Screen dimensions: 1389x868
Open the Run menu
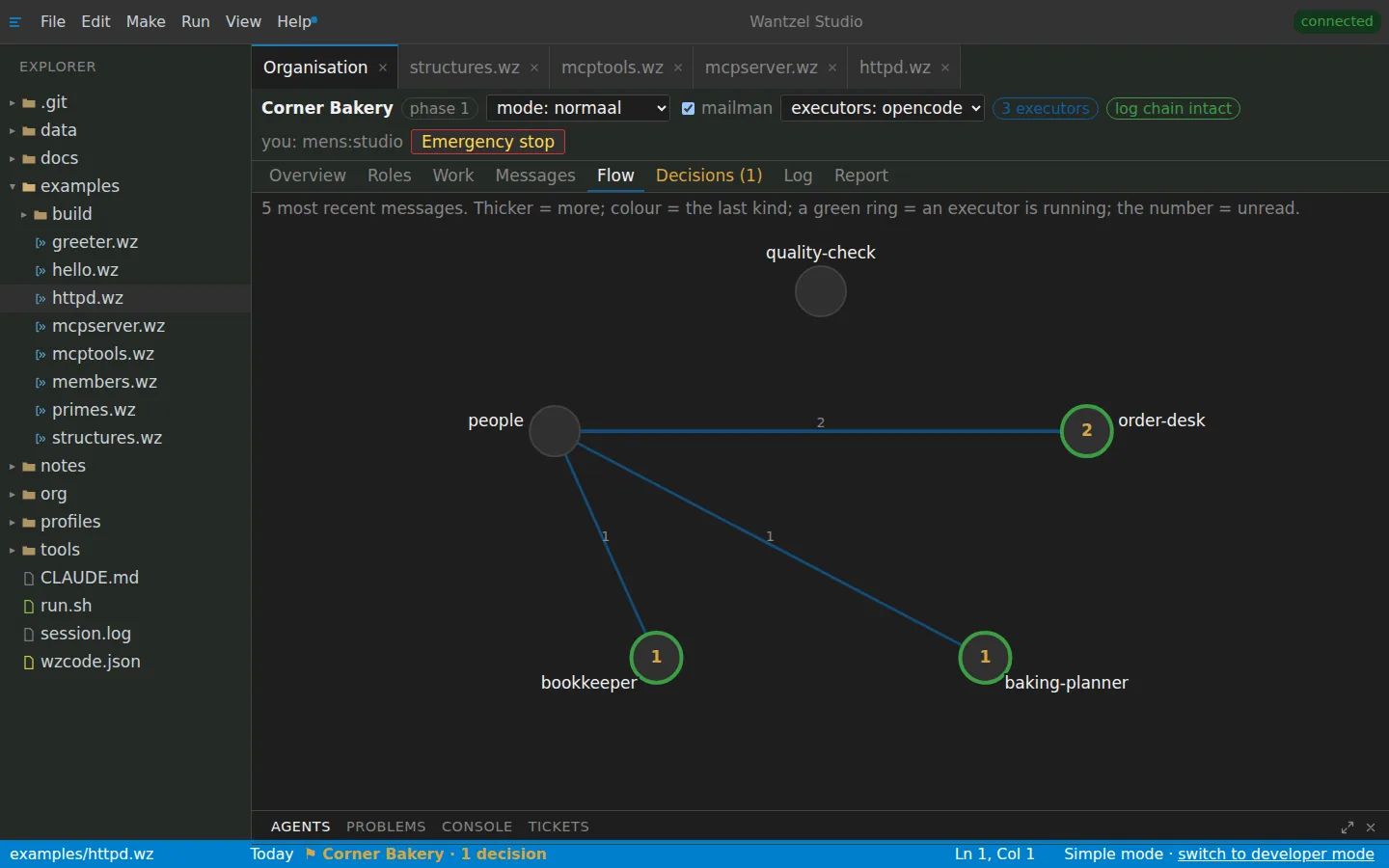[x=196, y=21]
